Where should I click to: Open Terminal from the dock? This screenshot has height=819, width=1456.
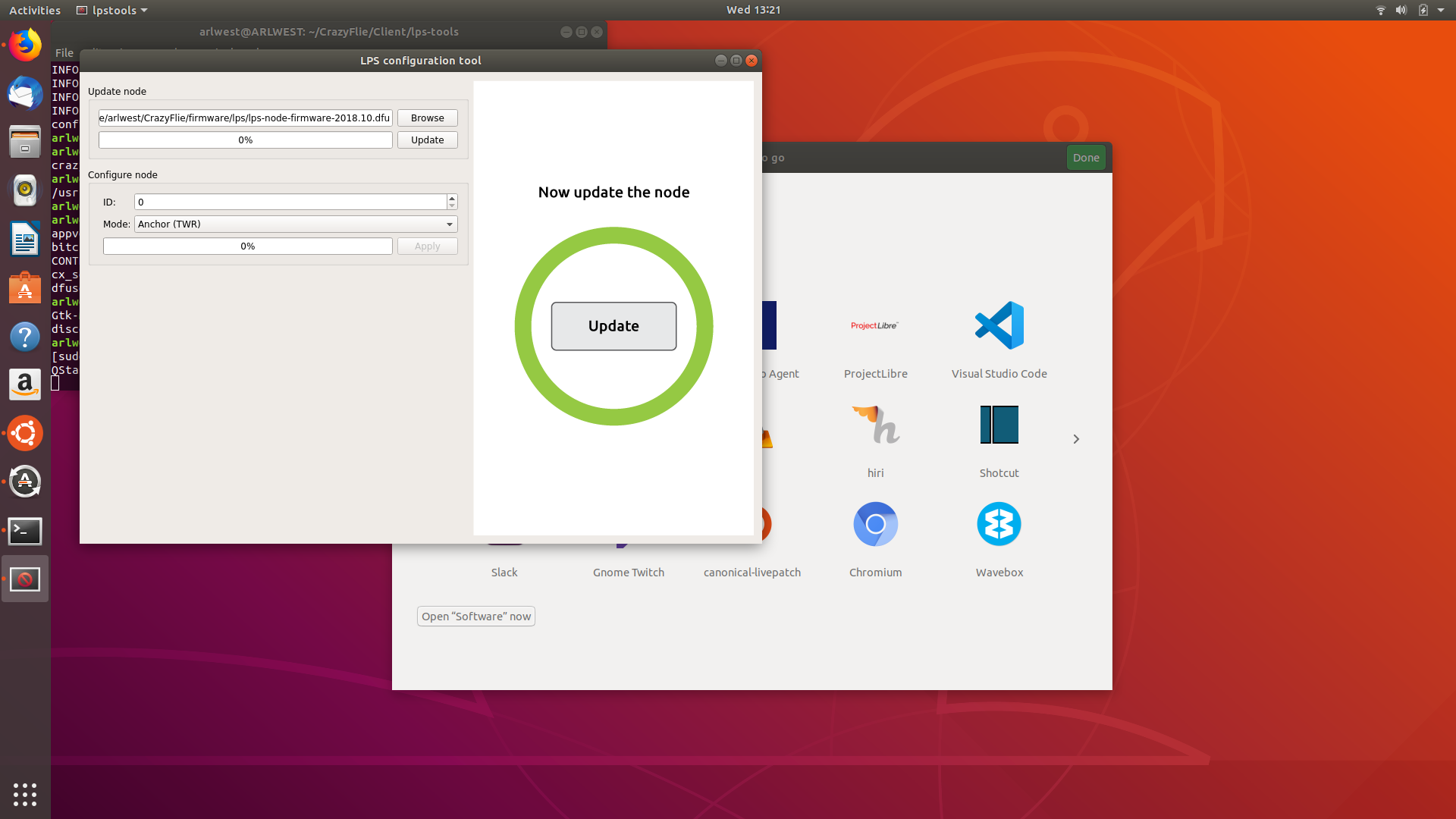(25, 531)
